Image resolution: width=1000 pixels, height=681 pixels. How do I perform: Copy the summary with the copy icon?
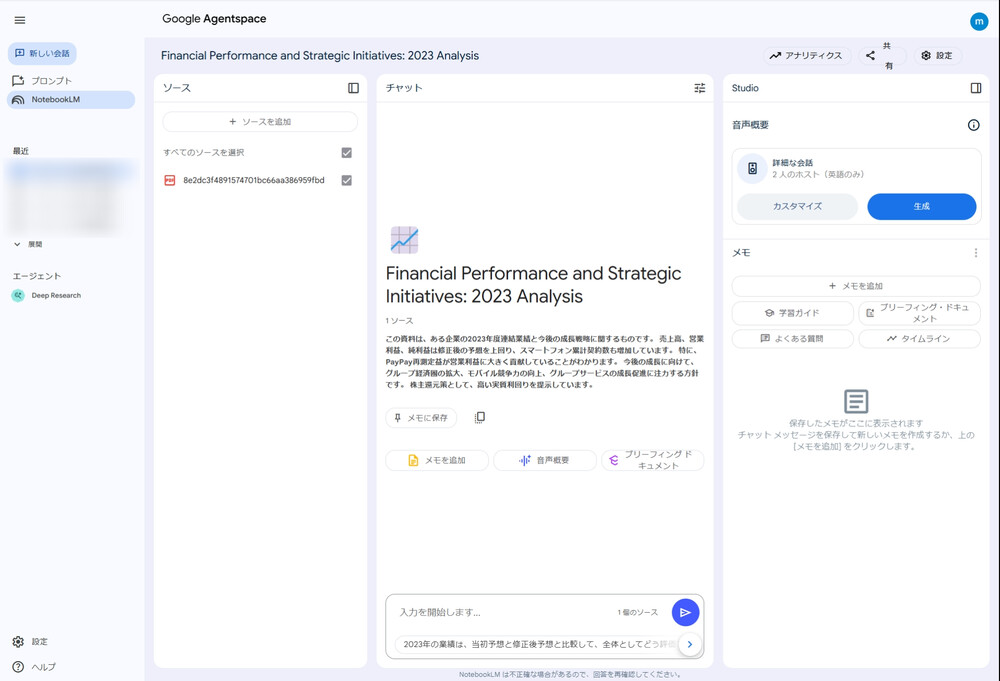point(479,417)
